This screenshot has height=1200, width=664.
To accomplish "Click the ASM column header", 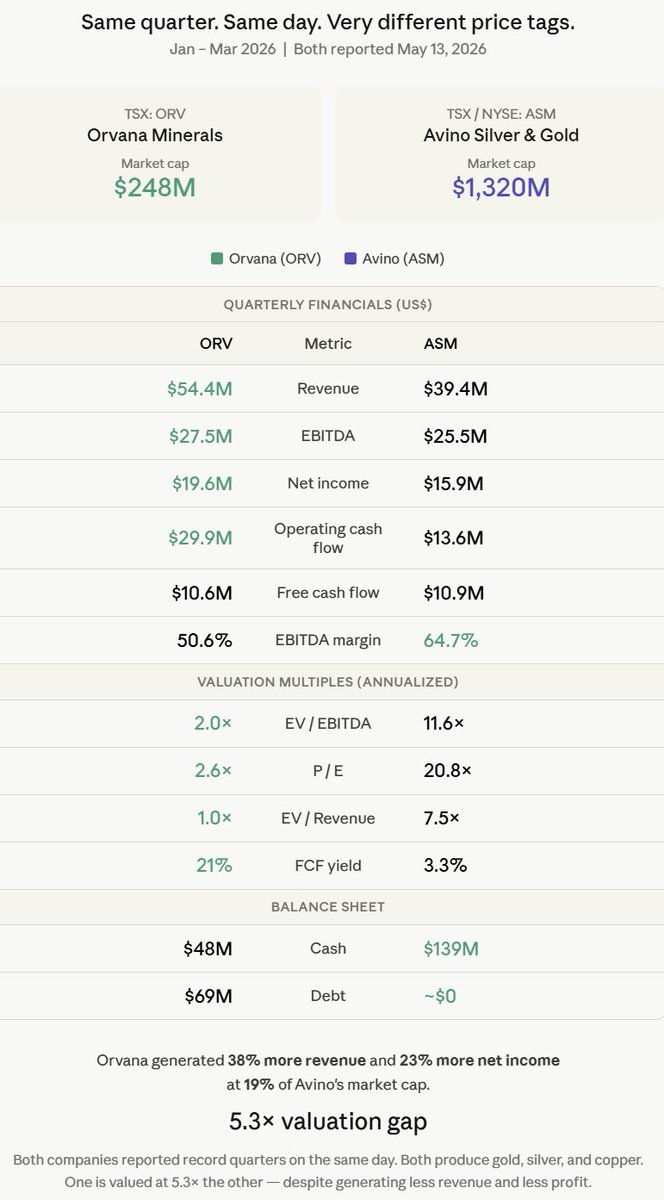I will click(441, 343).
